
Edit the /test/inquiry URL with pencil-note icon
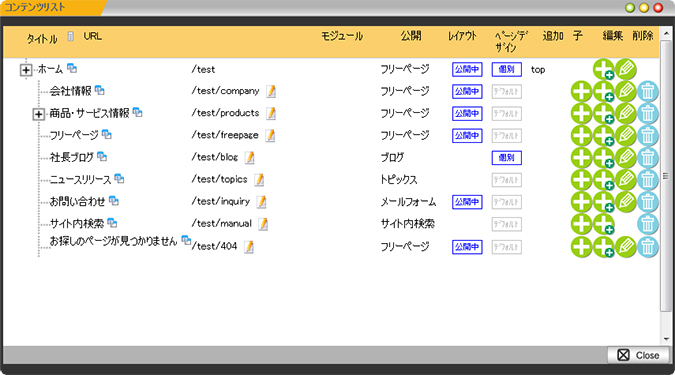pos(261,202)
